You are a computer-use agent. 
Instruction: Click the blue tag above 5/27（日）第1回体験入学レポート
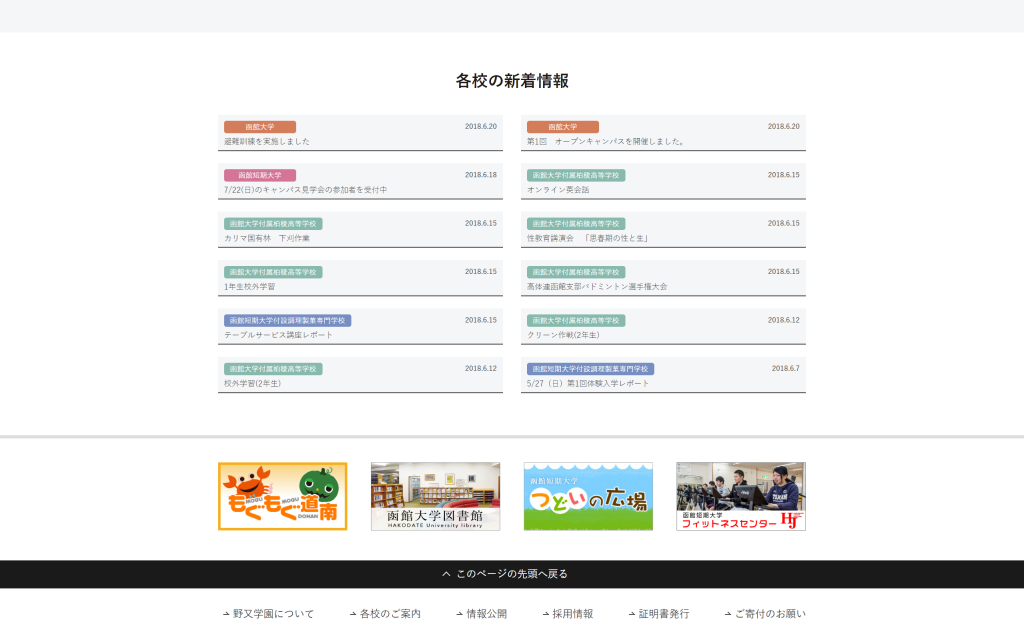590,369
